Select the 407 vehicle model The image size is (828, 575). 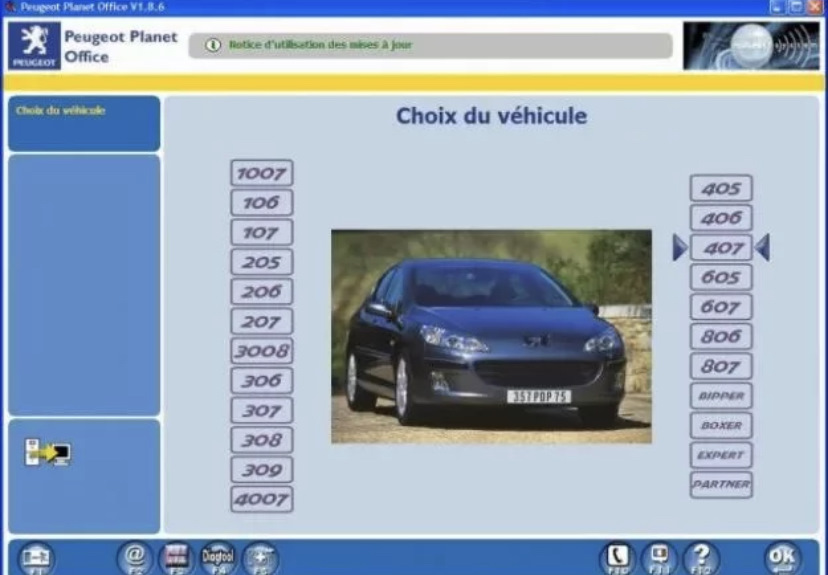pyautogui.click(x=721, y=247)
